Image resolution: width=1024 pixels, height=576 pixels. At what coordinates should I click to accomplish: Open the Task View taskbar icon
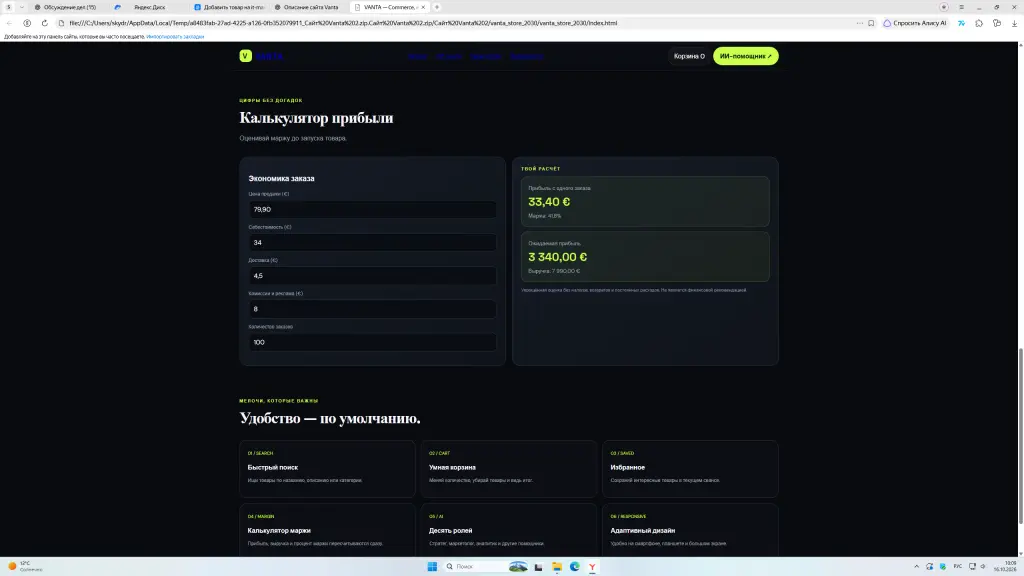[538, 566]
